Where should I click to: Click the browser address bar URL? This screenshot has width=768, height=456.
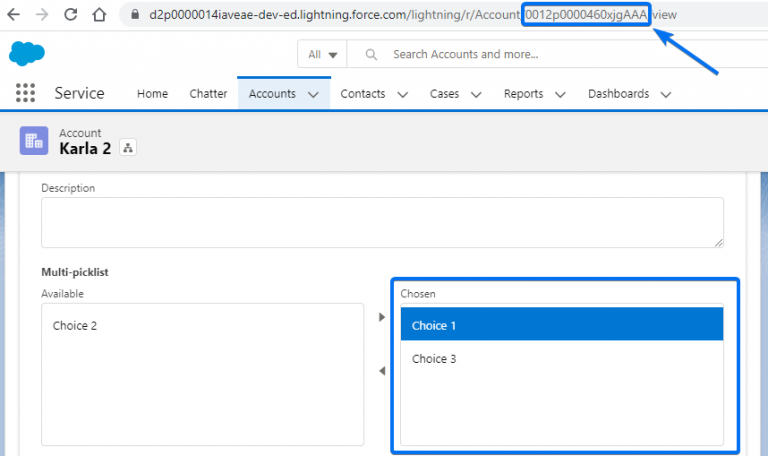pos(413,15)
